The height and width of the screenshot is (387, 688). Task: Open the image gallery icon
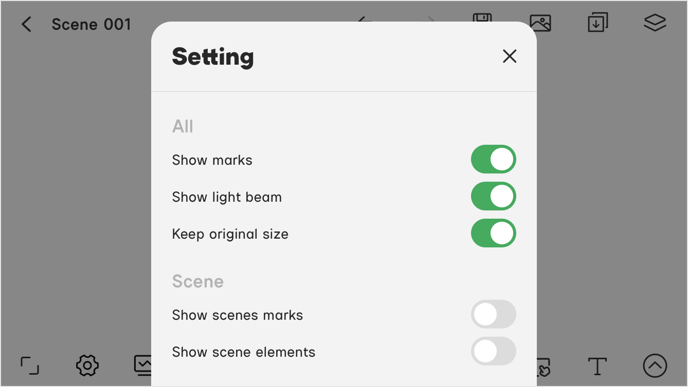541,23
